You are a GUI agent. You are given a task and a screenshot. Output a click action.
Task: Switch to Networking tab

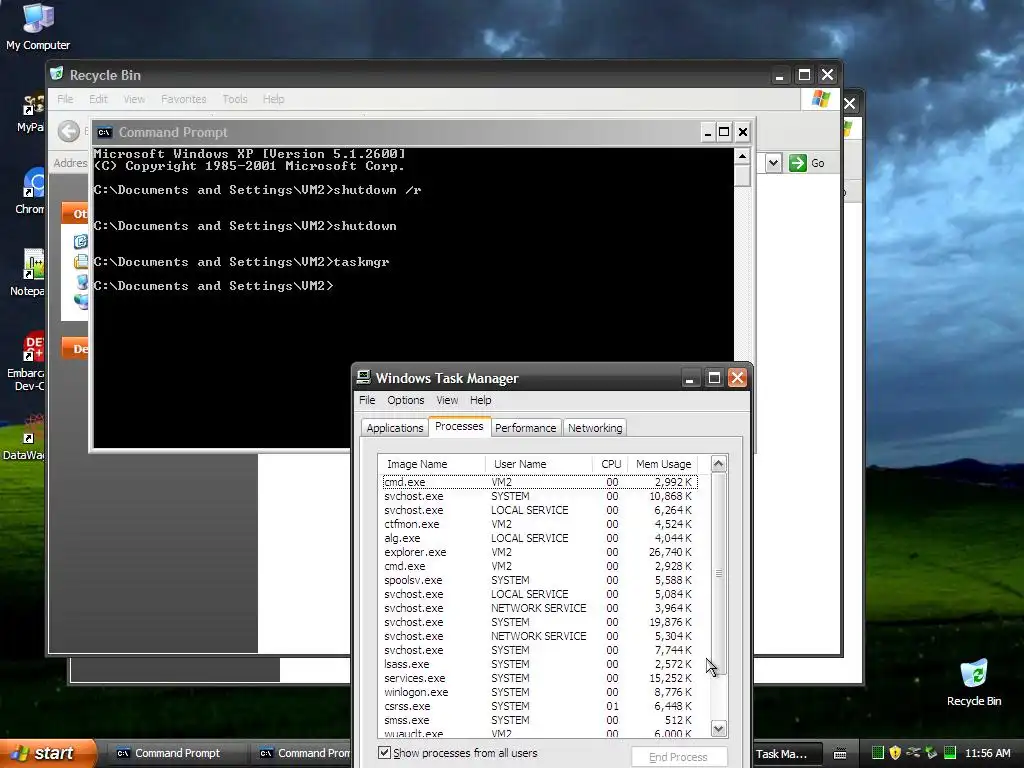point(595,428)
